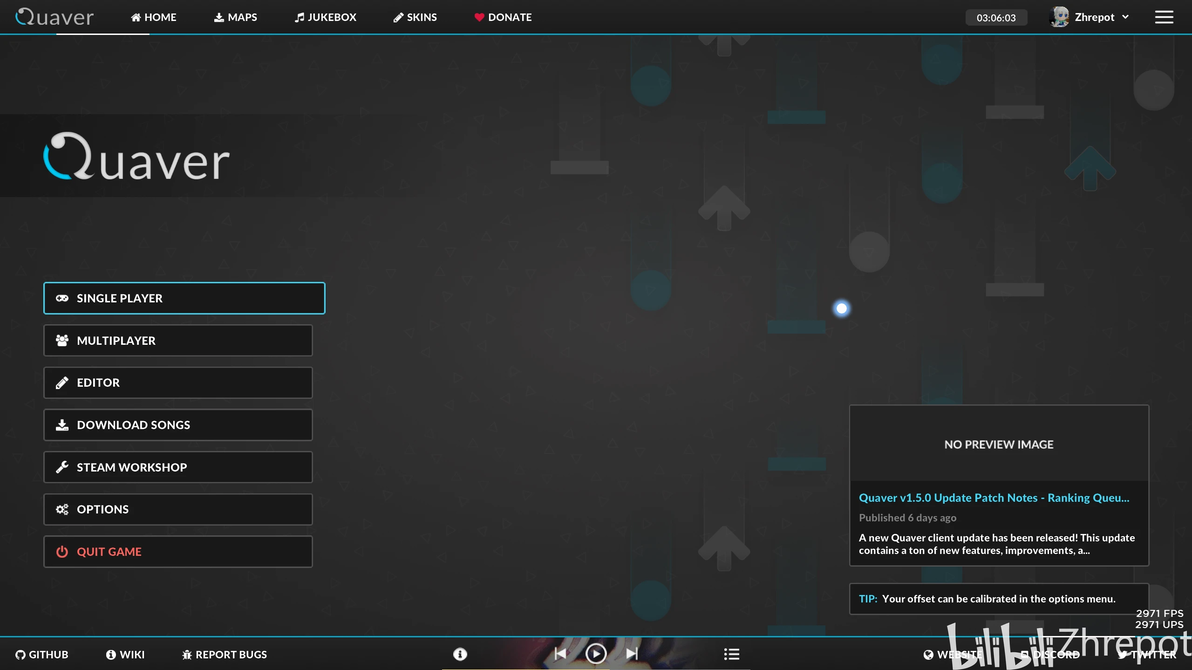Open the Website link
1192x670 pixels.
(x=953, y=654)
